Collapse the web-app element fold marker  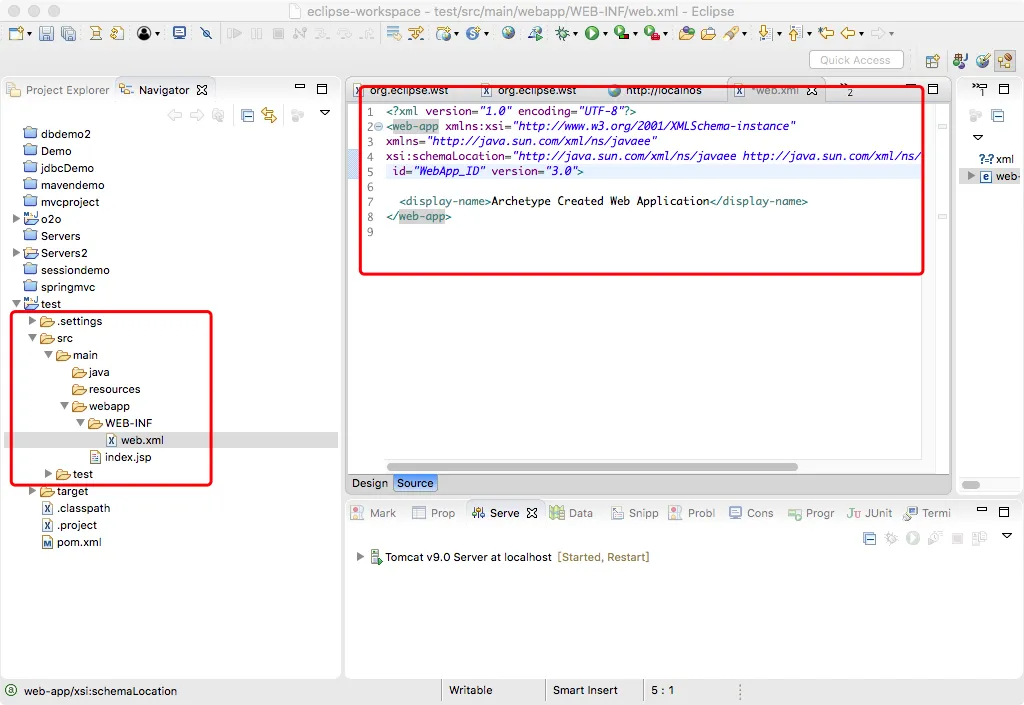click(377, 127)
